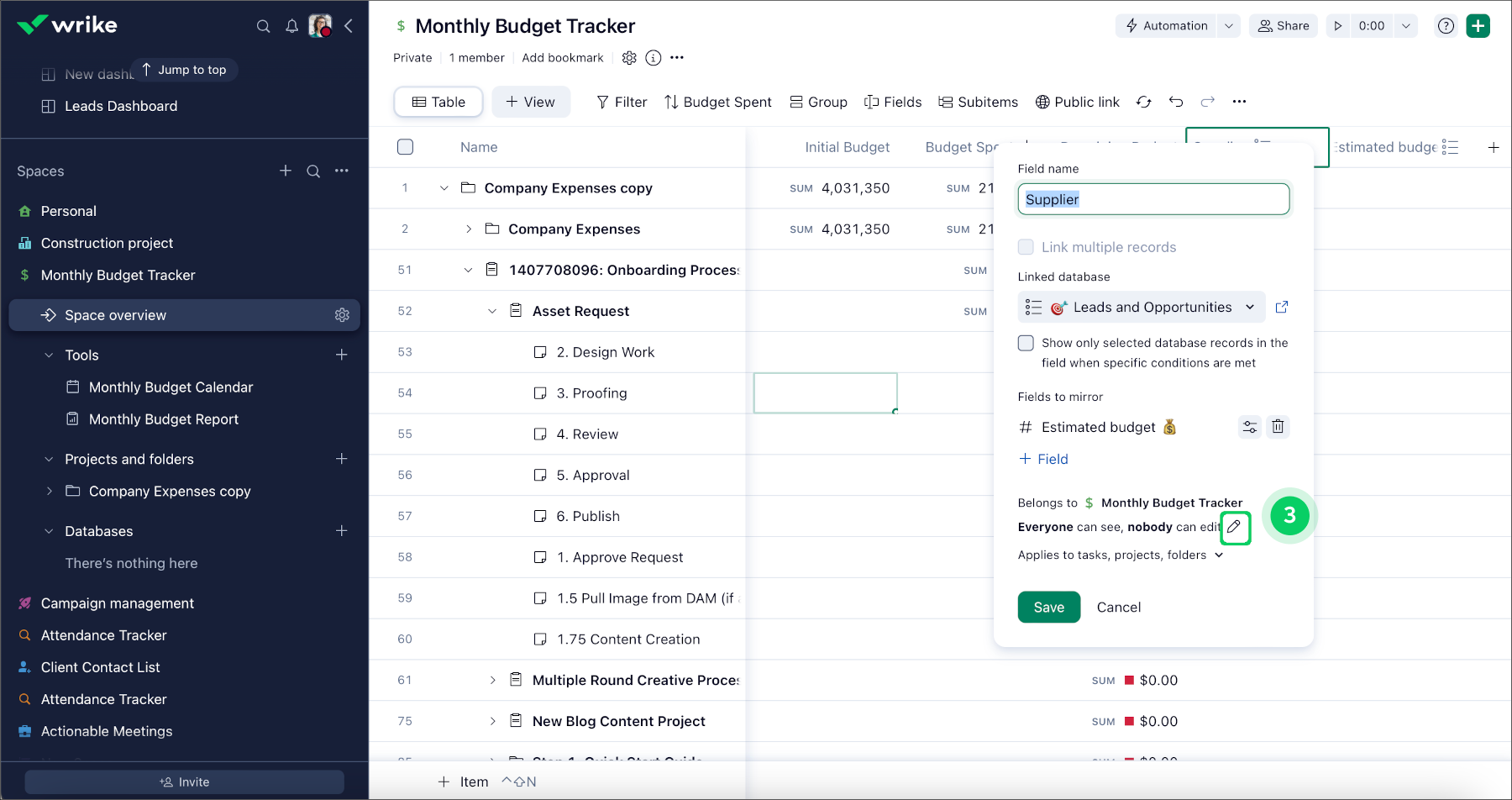Collapse the Asset Request row
The image size is (1512, 800).
492,311
